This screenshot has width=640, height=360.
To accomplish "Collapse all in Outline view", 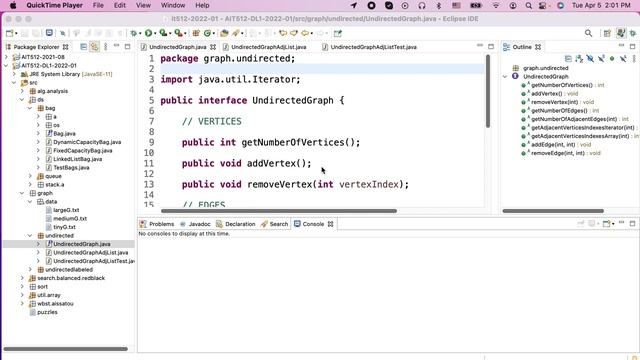I will point(568,59).
